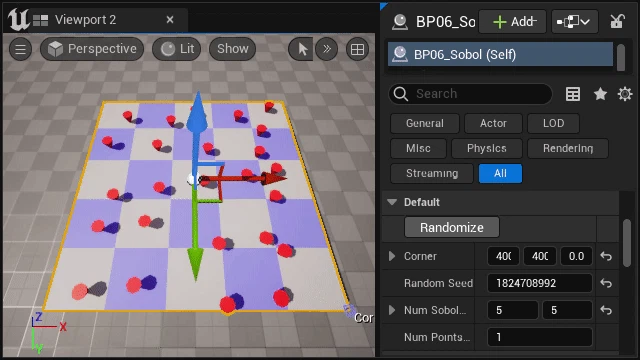Click the details panel vertical scrollbar

click(x=627, y=243)
